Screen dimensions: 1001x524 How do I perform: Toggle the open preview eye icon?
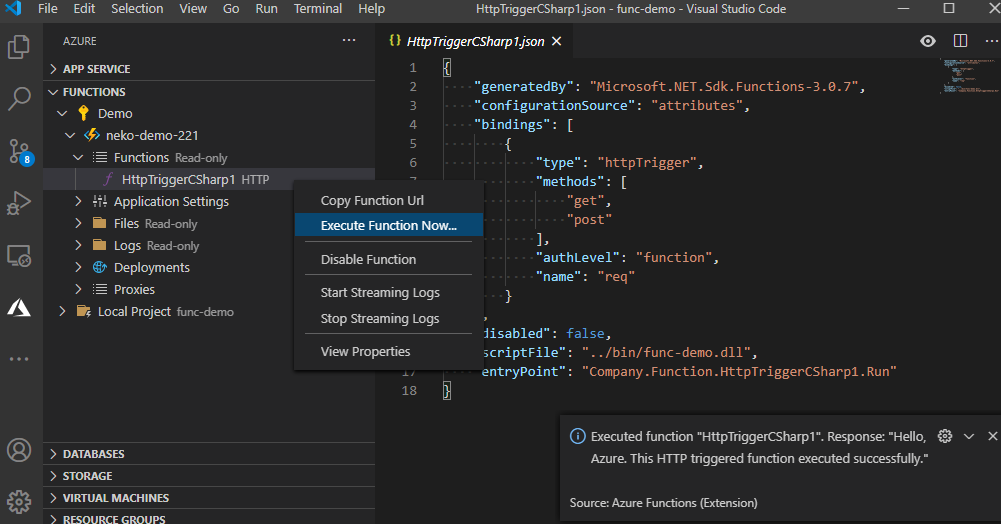coord(928,41)
